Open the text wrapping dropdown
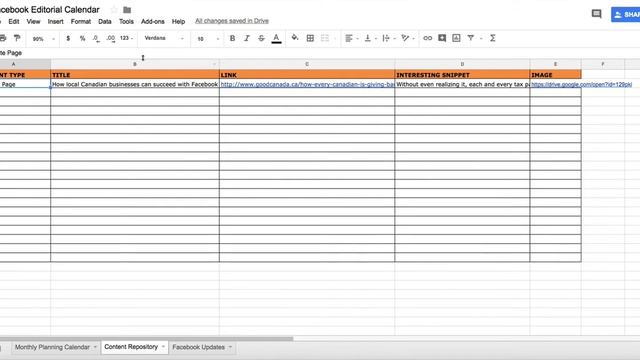The height and width of the screenshot is (360, 640). click(x=389, y=38)
